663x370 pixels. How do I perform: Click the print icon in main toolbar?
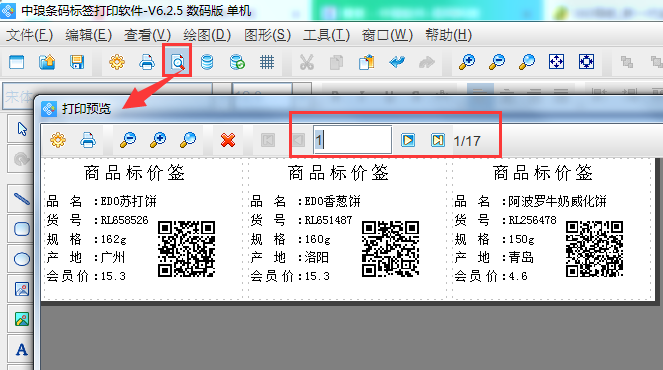pyautogui.click(x=147, y=62)
